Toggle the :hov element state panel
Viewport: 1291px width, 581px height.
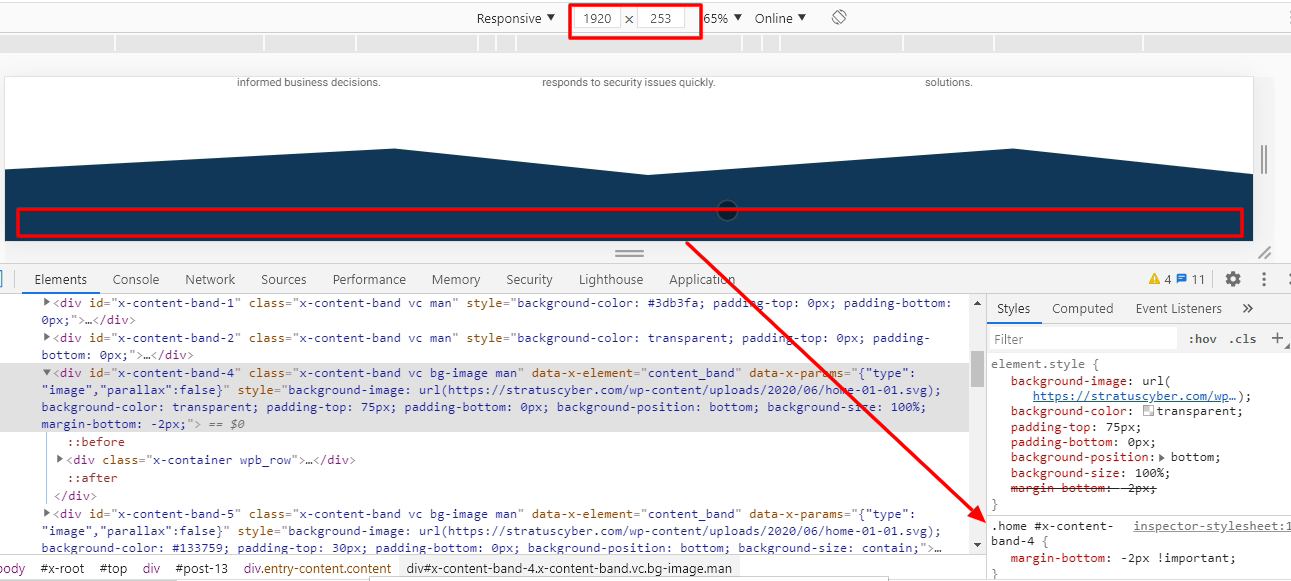(x=1202, y=339)
